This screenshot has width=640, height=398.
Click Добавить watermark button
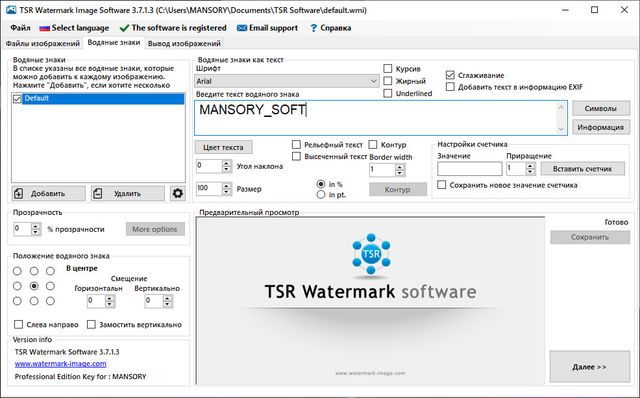49,193
